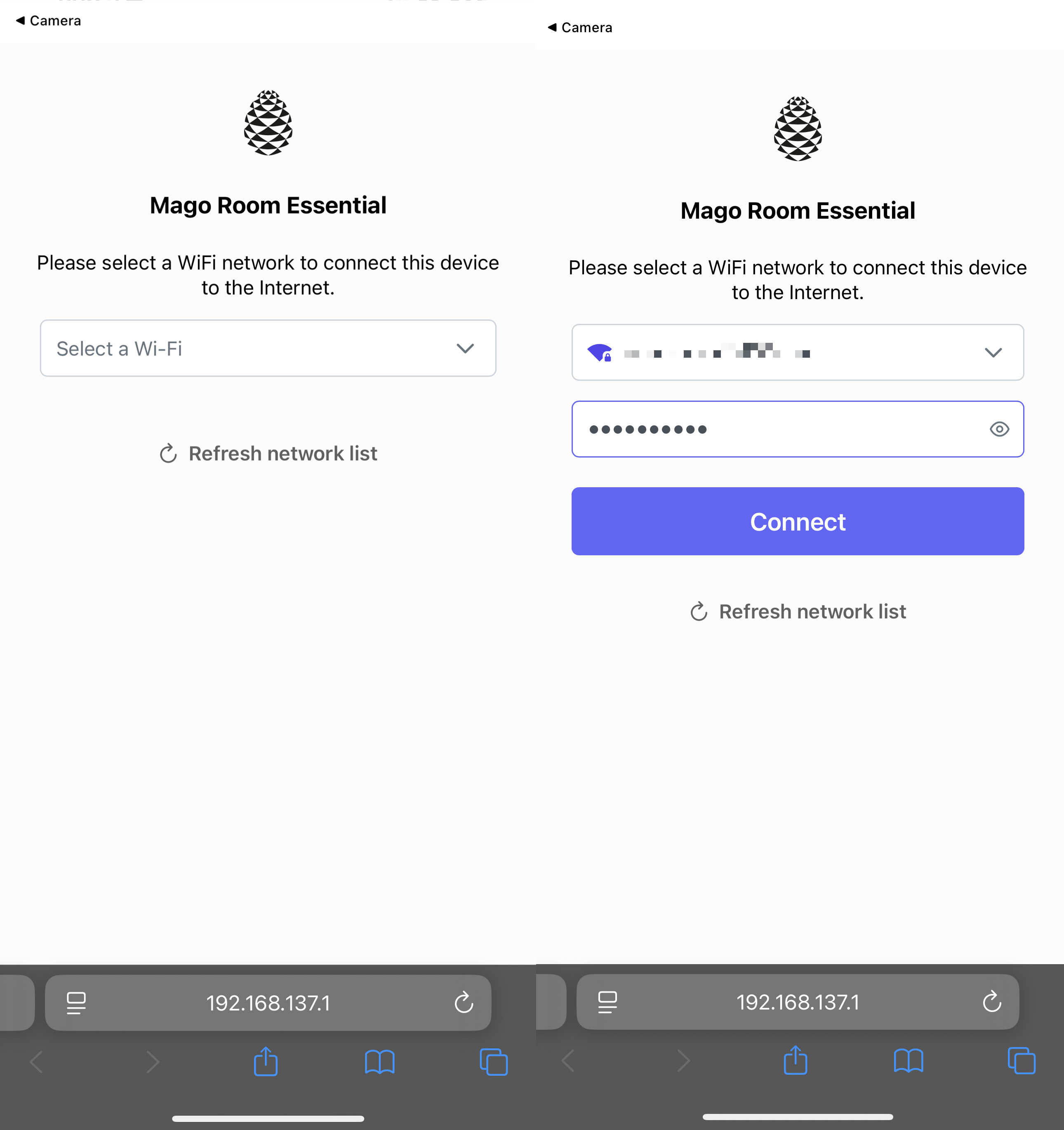Open page settings menu in left address bar
The height and width of the screenshot is (1130, 1064).
pos(76,1003)
